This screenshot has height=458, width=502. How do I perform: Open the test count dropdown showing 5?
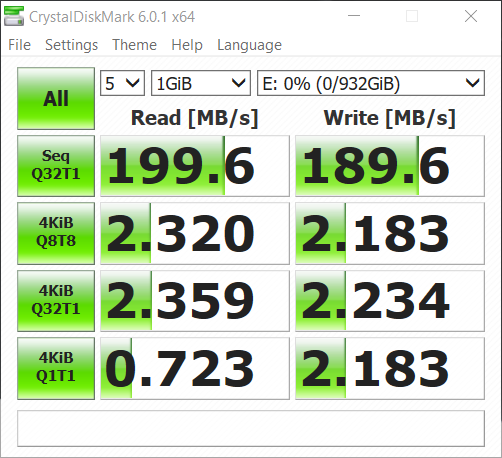click(x=122, y=83)
